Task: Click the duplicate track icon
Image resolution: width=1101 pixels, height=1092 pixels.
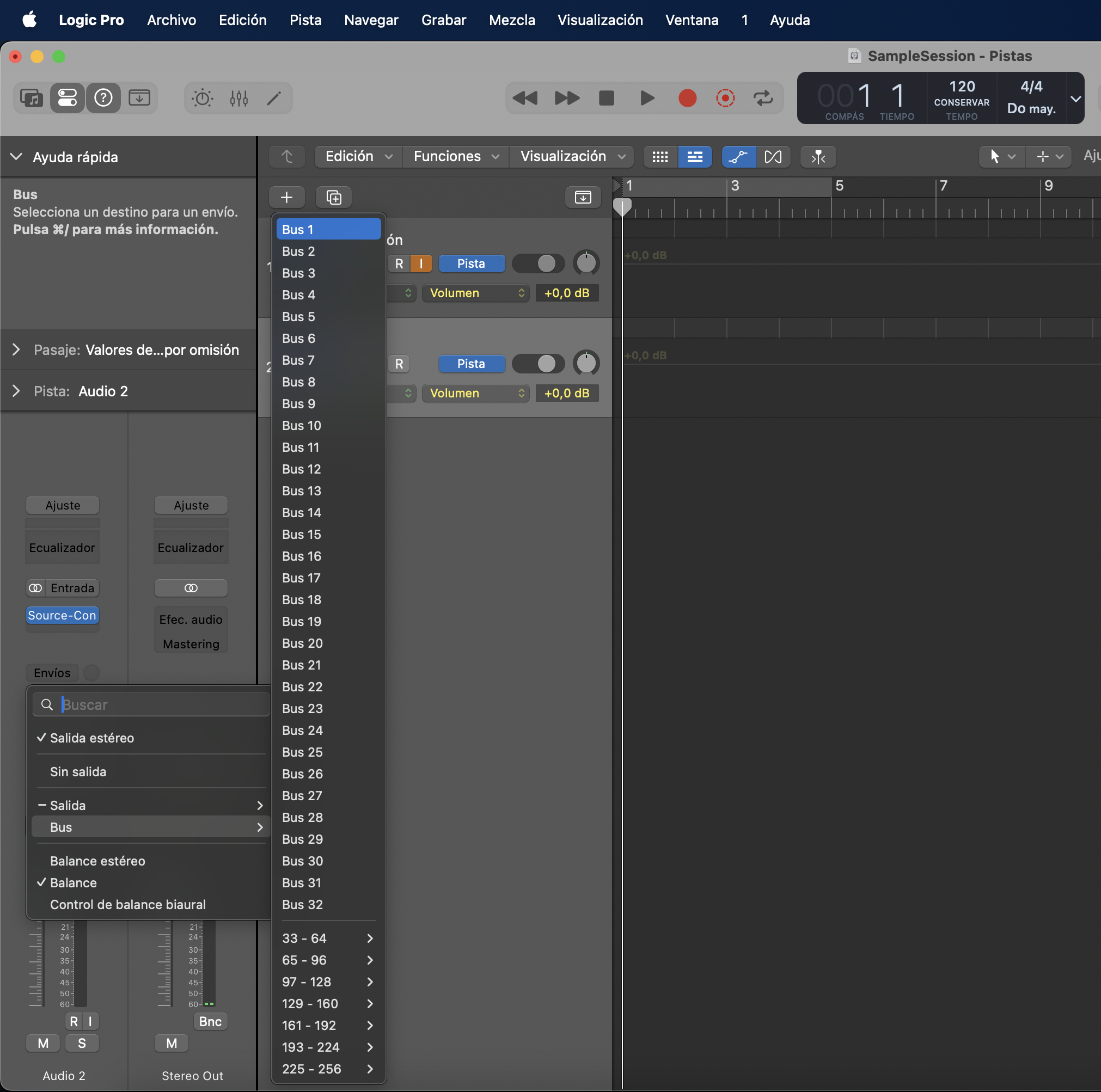Action: pyautogui.click(x=333, y=197)
